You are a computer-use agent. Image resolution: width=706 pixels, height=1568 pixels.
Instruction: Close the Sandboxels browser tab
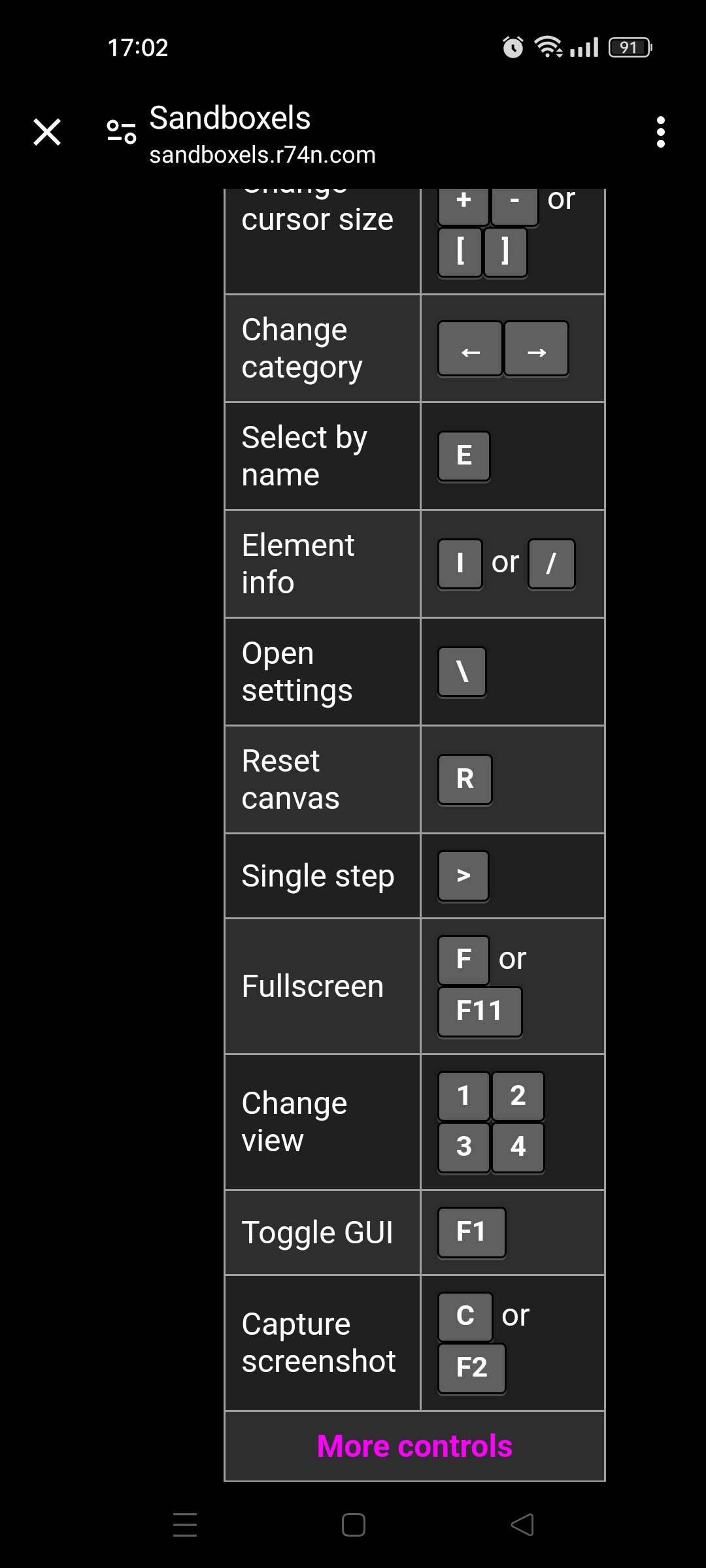pos(47,132)
